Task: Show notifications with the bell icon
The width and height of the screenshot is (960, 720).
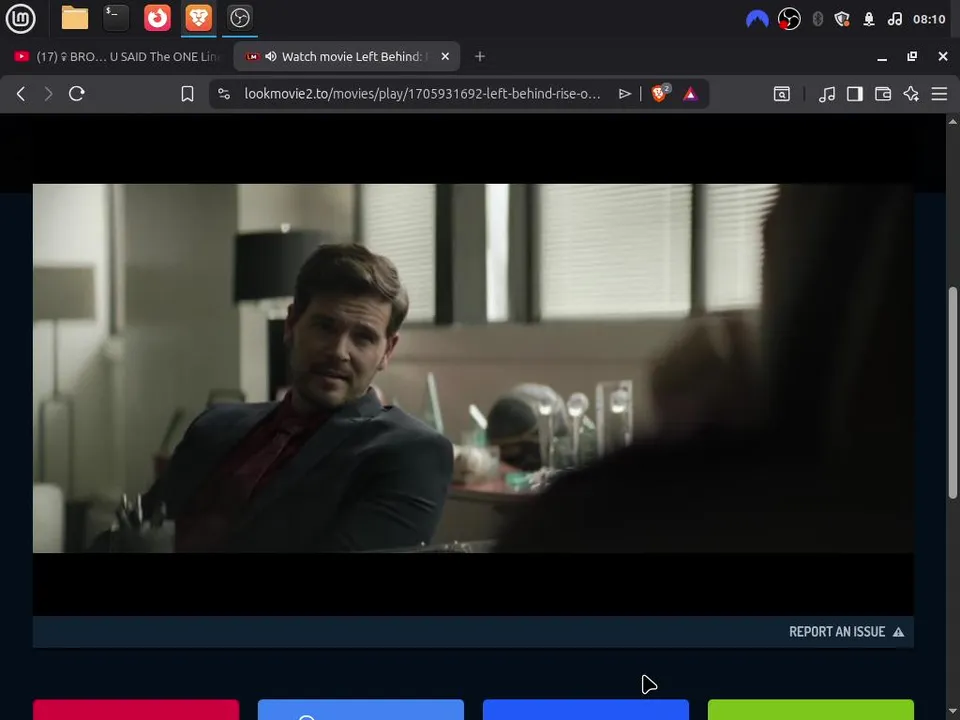Action: pos(868,19)
